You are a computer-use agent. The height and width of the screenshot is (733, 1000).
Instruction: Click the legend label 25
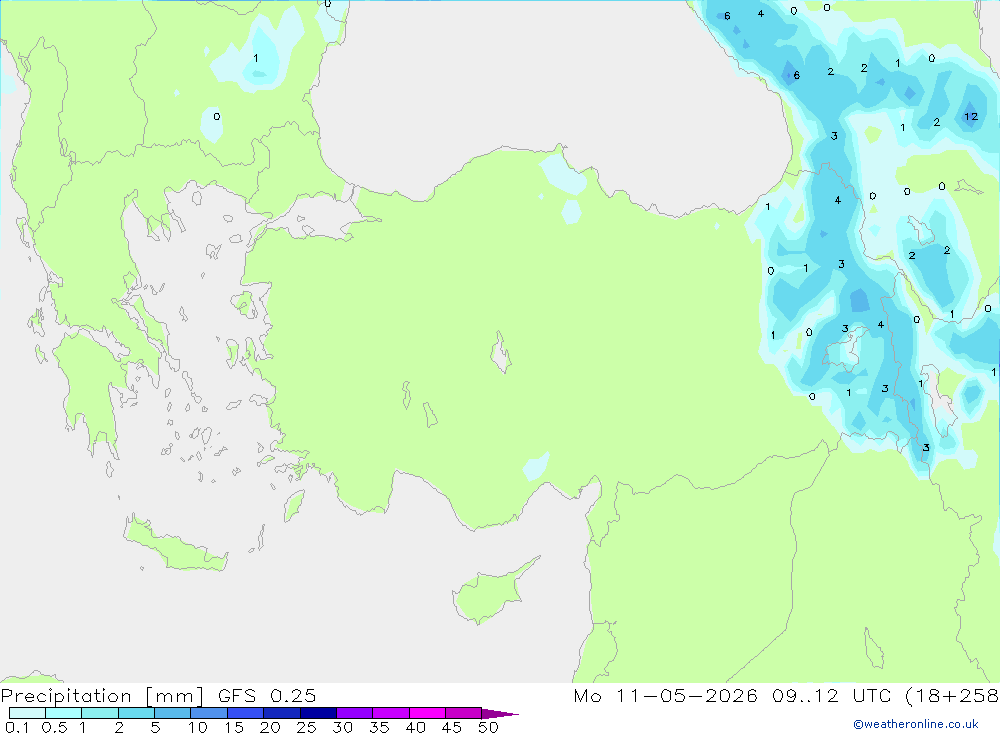[x=307, y=727]
